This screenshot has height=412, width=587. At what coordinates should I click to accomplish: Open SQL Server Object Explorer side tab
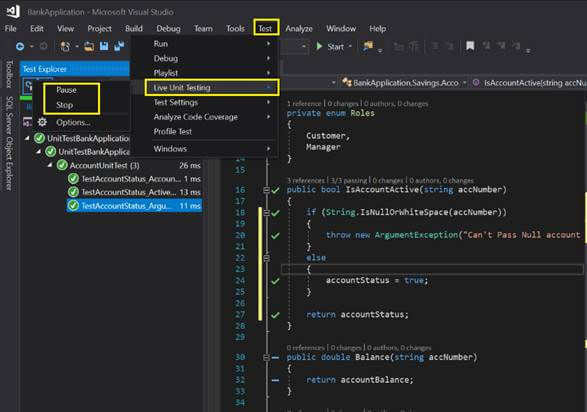click(9, 143)
